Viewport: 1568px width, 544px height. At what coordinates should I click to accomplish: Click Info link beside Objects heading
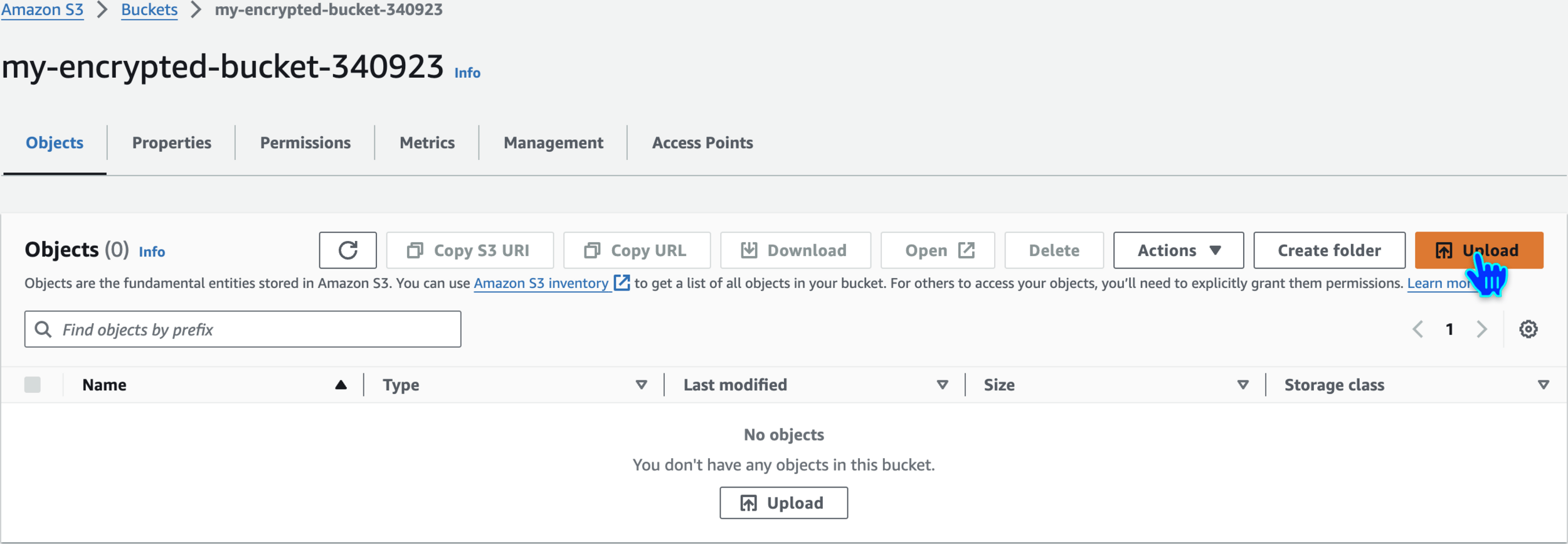[x=152, y=252]
